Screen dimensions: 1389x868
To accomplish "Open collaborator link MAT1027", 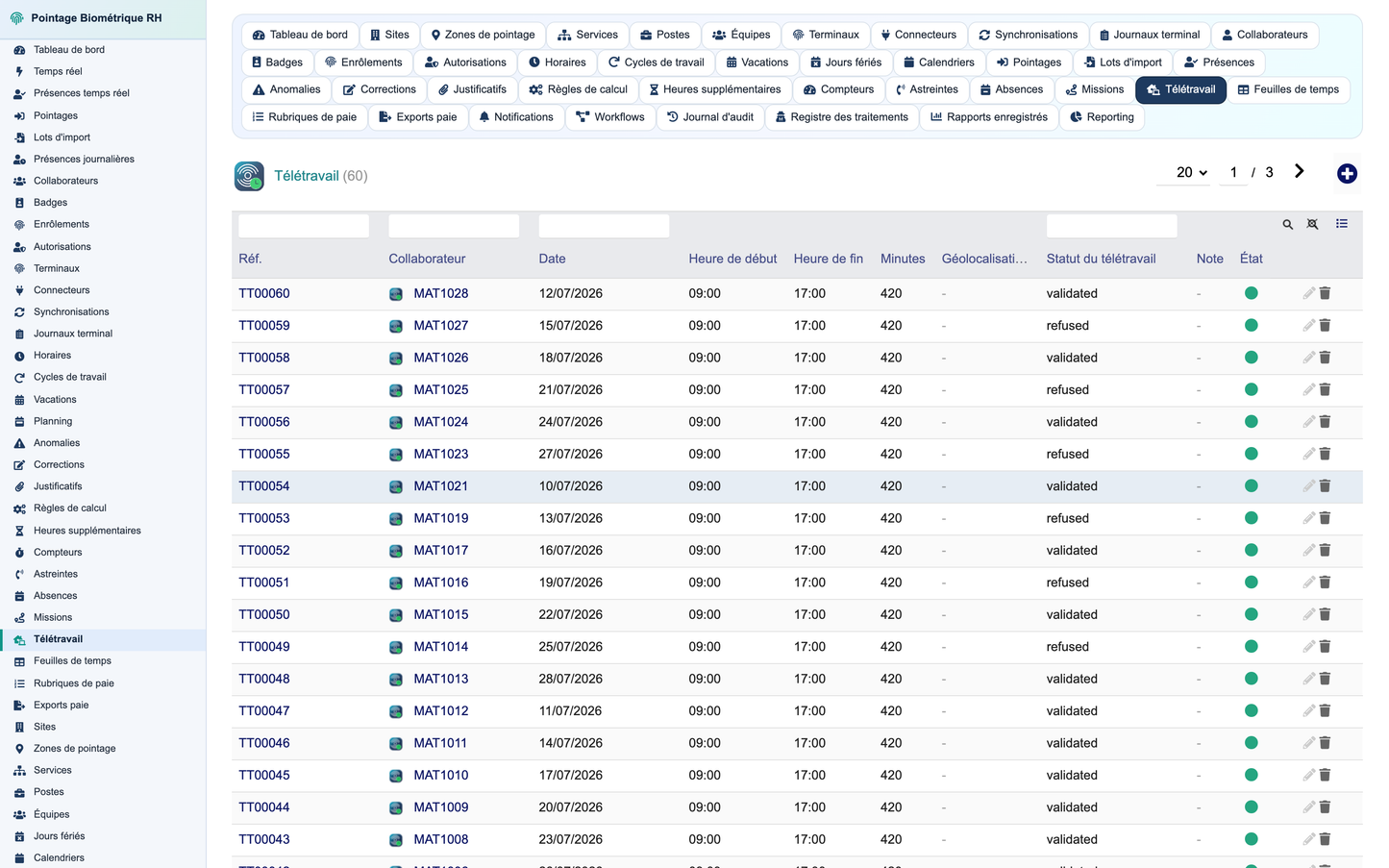I will pos(441,326).
